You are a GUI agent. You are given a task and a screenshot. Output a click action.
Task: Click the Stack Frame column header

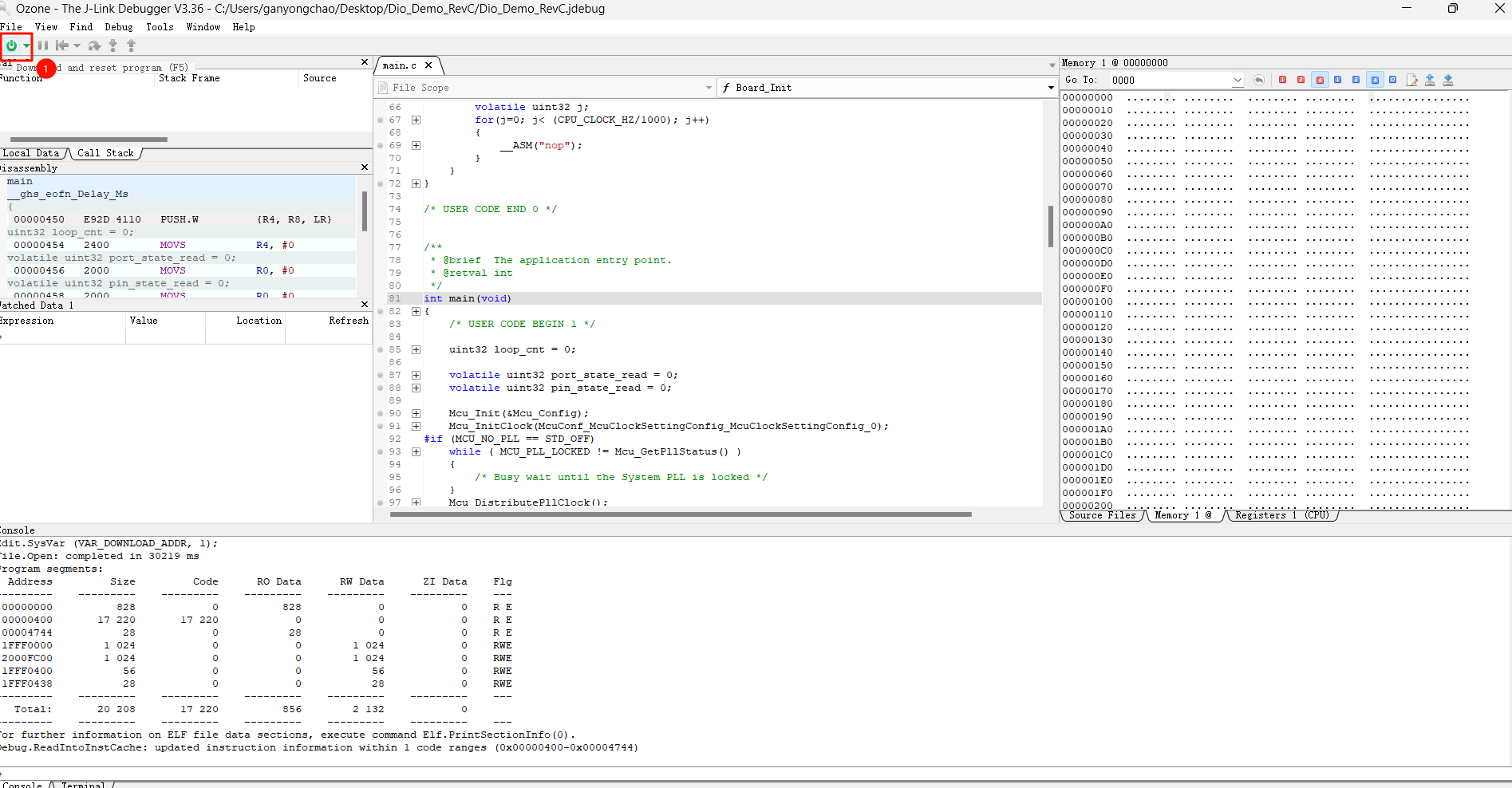[x=189, y=78]
